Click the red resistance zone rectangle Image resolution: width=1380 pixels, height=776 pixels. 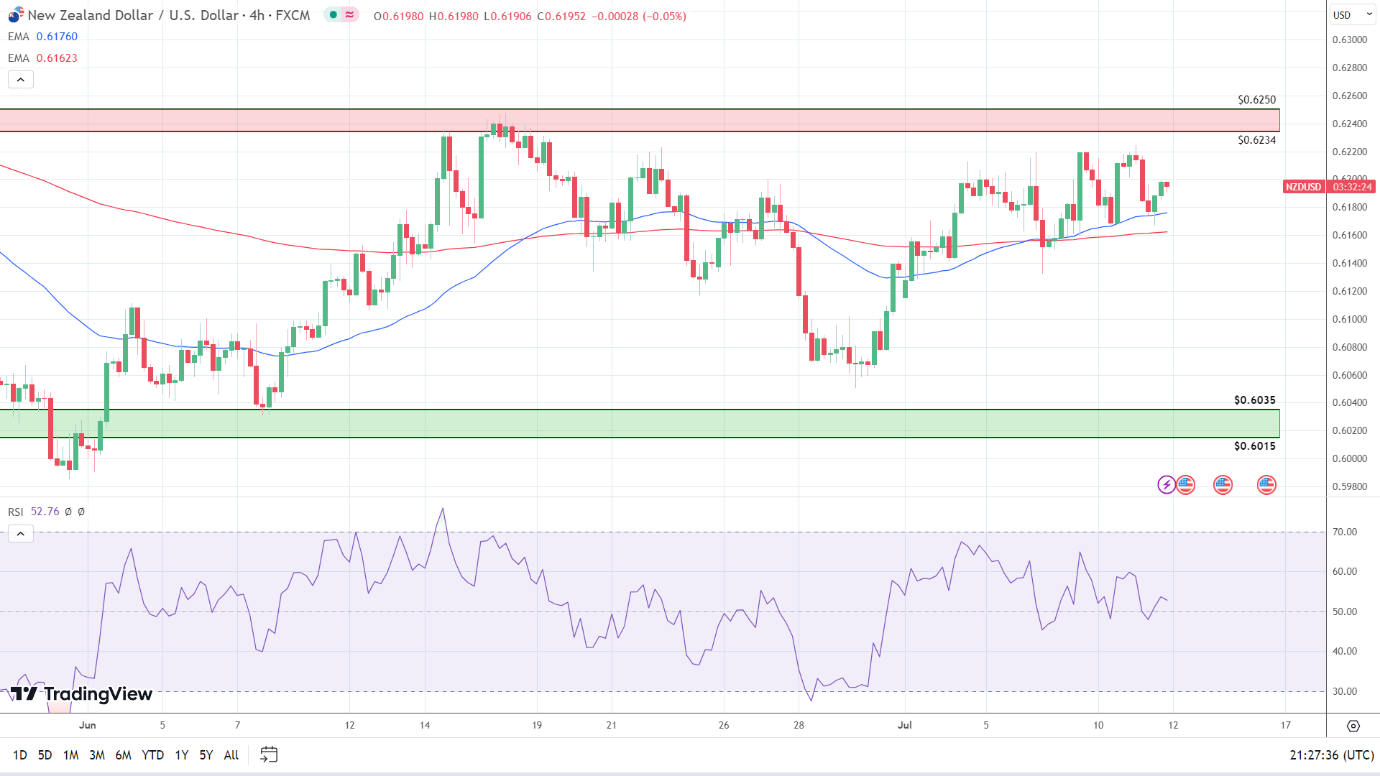[x=640, y=120]
